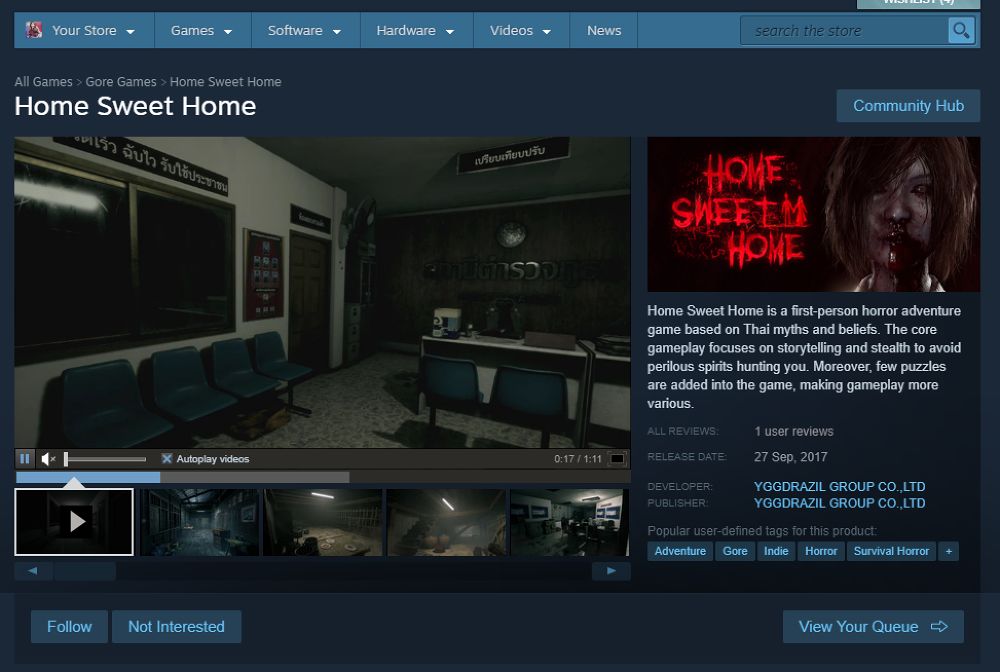1000x672 pixels.
Task: Open the Community Hub
Action: click(x=908, y=106)
